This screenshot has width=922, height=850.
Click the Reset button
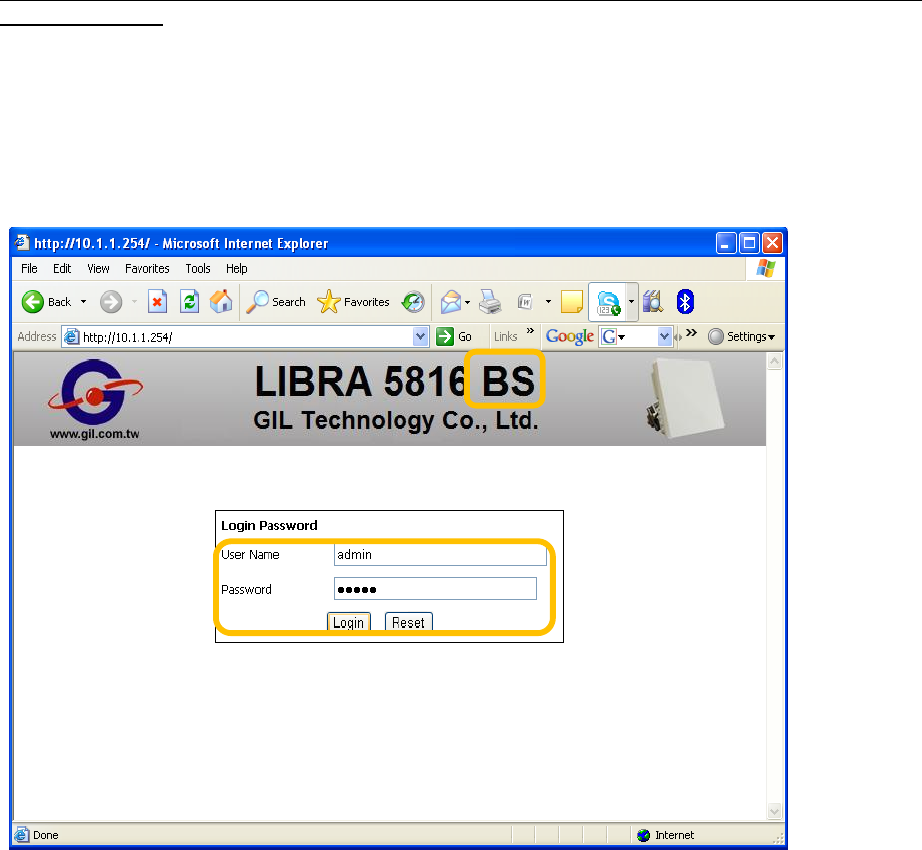click(x=409, y=622)
